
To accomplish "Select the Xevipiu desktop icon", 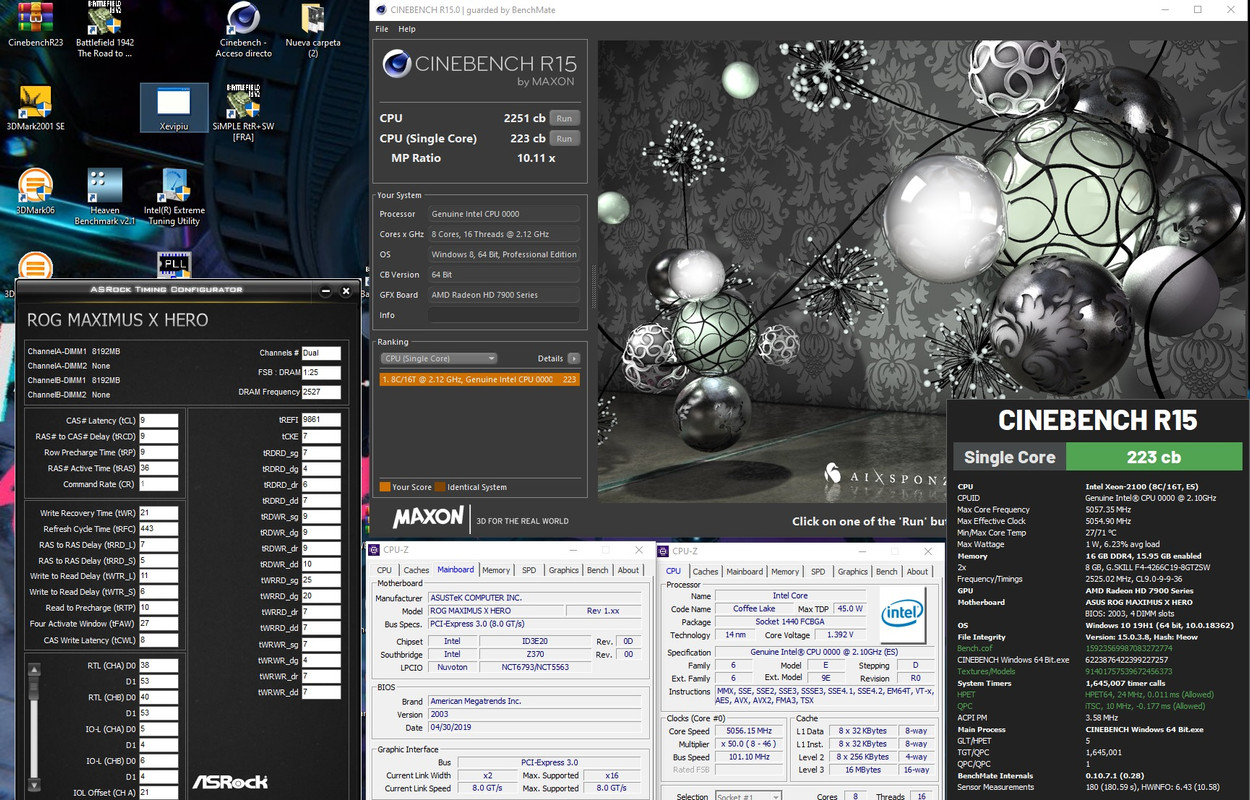I will click(174, 108).
